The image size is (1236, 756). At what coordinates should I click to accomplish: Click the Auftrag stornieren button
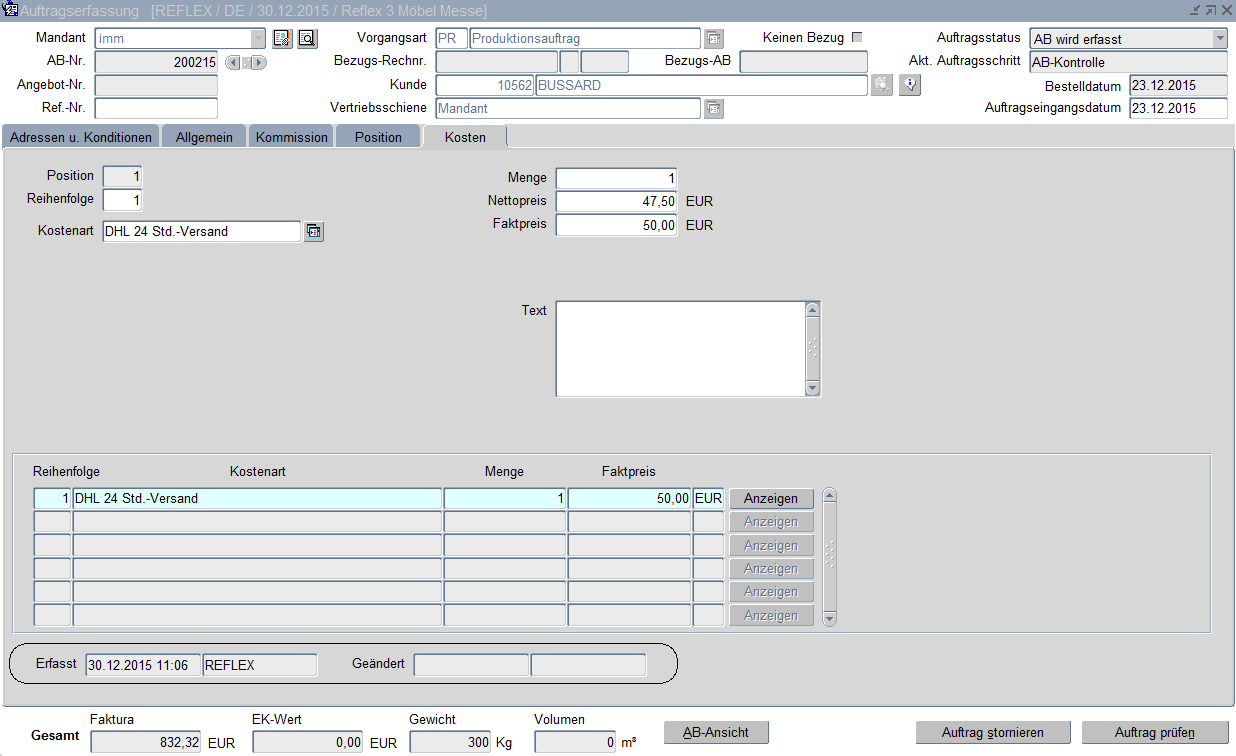pyautogui.click(x=992, y=733)
